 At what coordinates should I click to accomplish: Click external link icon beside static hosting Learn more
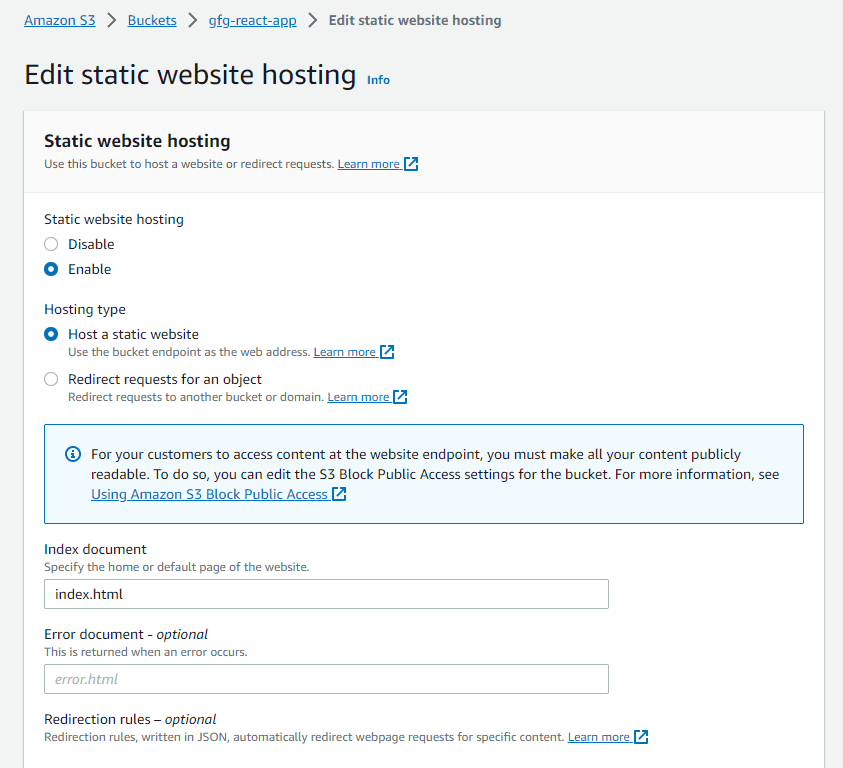coord(411,164)
